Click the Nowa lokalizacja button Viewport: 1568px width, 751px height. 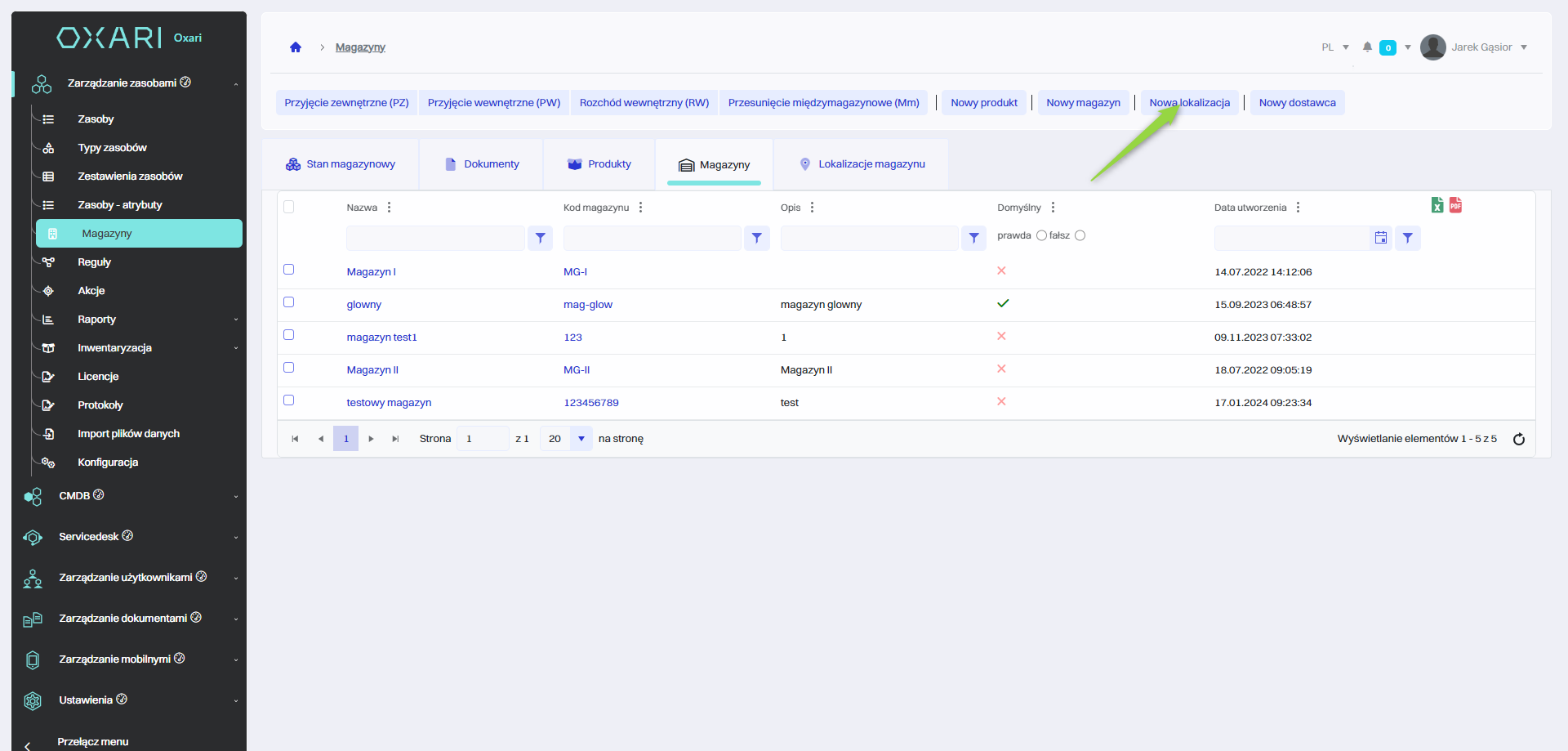1189,103
